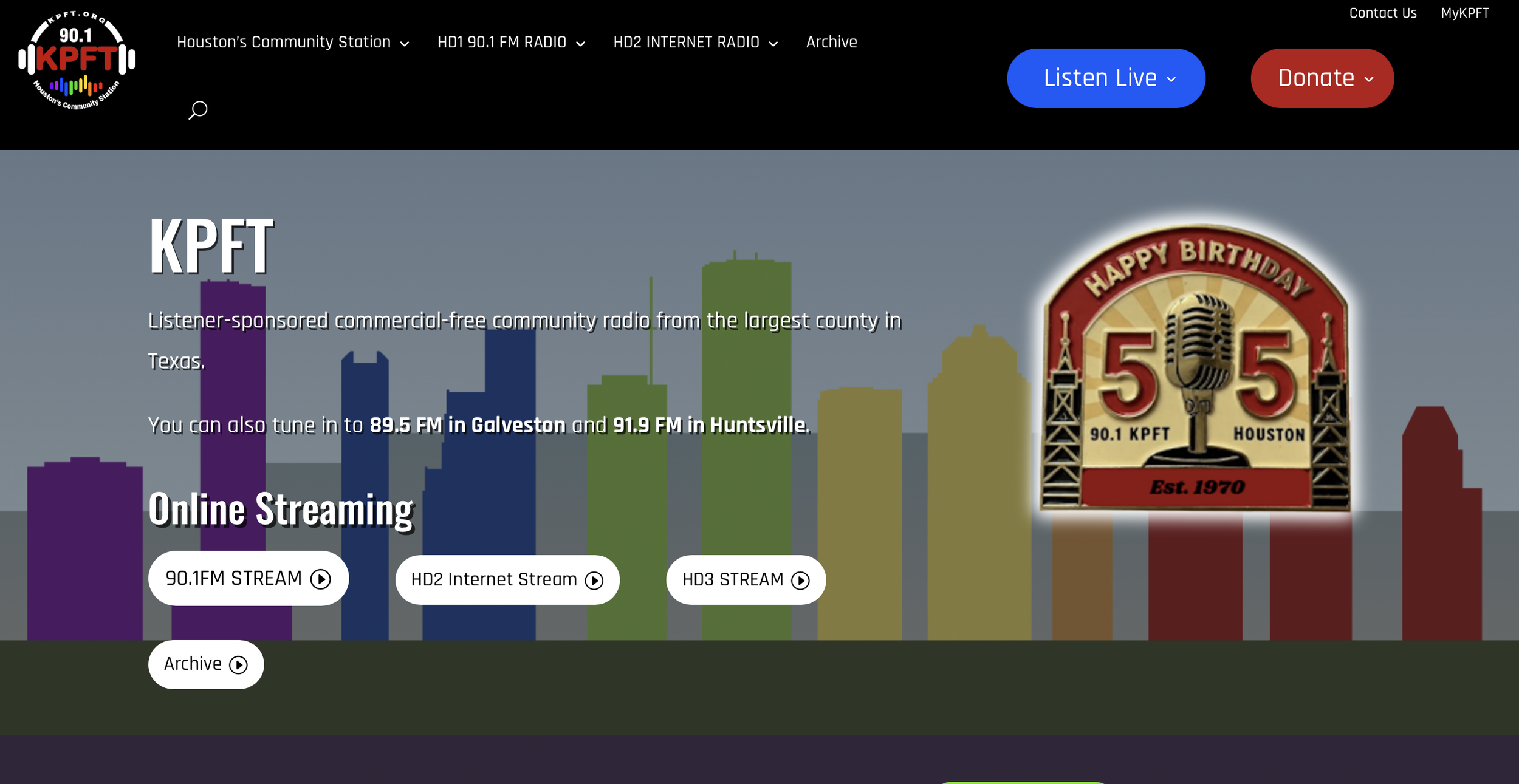Open the search magnifier icon
1519x784 pixels.
pyautogui.click(x=197, y=110)
